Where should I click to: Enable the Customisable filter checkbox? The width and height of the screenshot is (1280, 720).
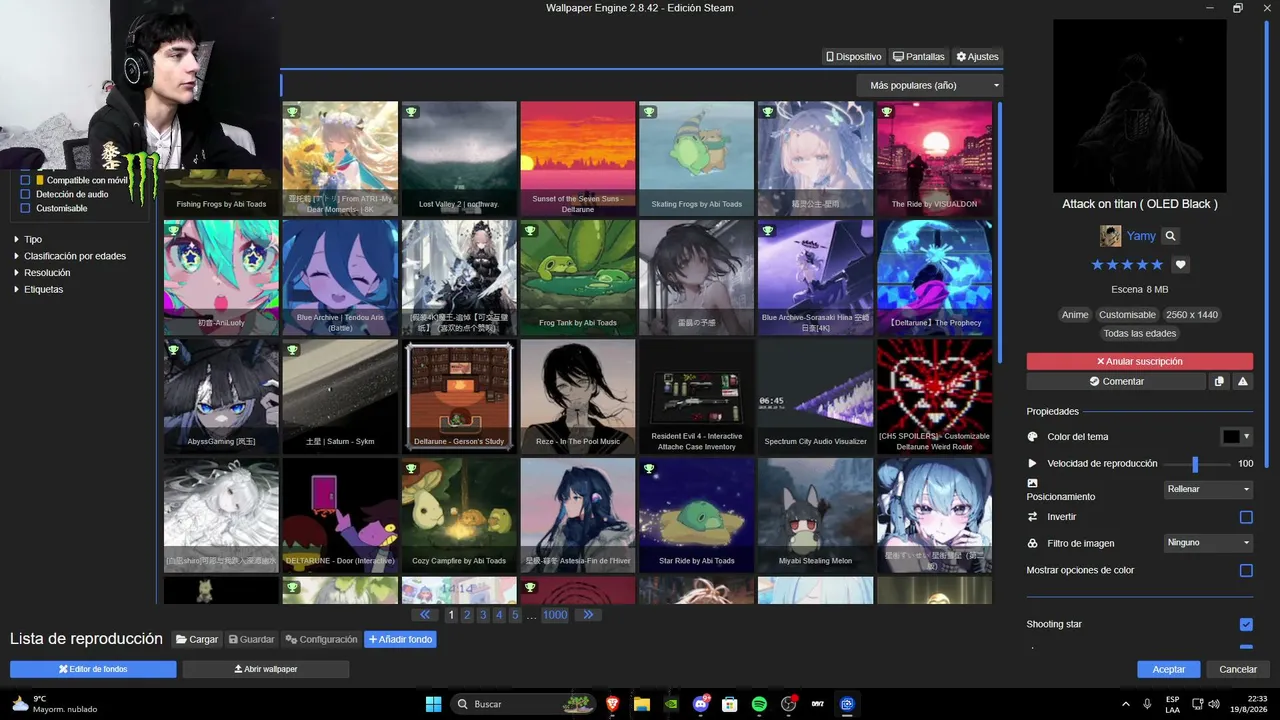pos(26,208)
